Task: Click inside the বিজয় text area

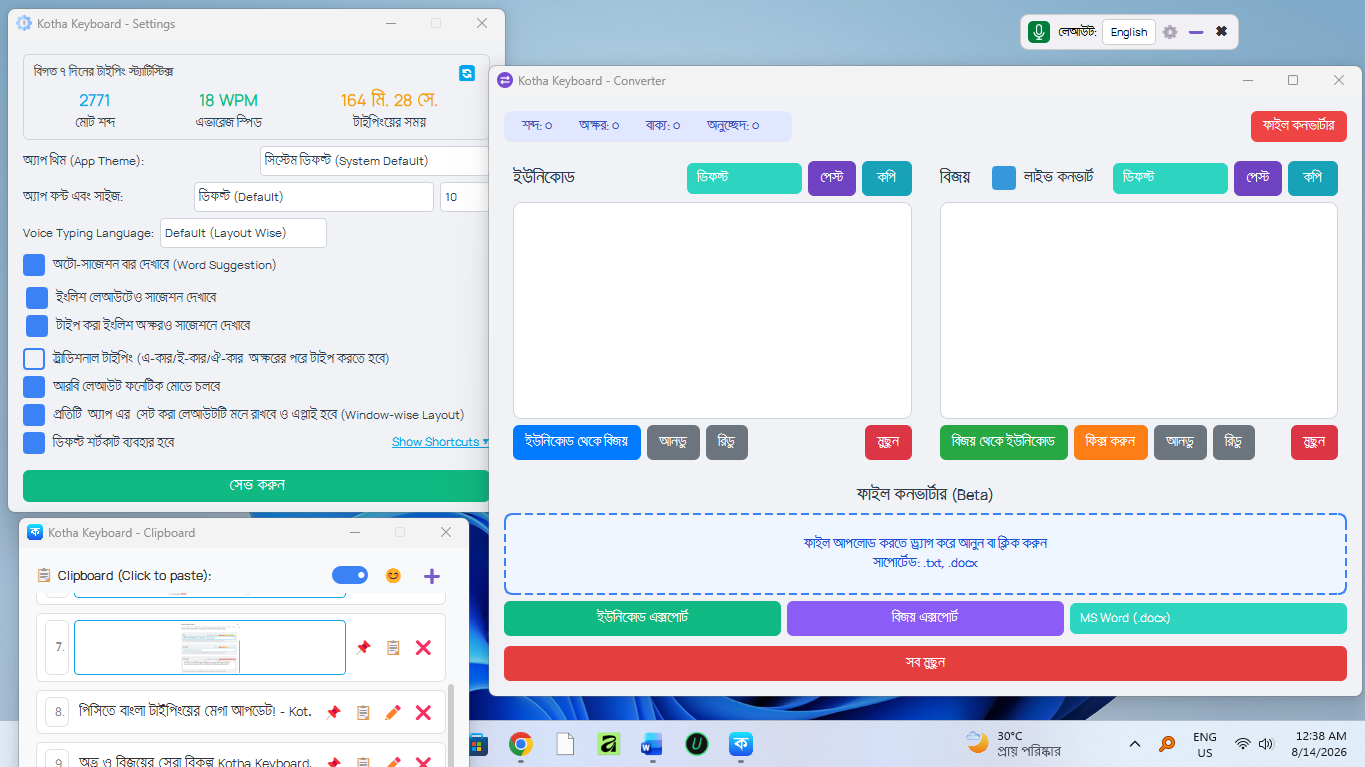Action: [x=1139, y=310]
